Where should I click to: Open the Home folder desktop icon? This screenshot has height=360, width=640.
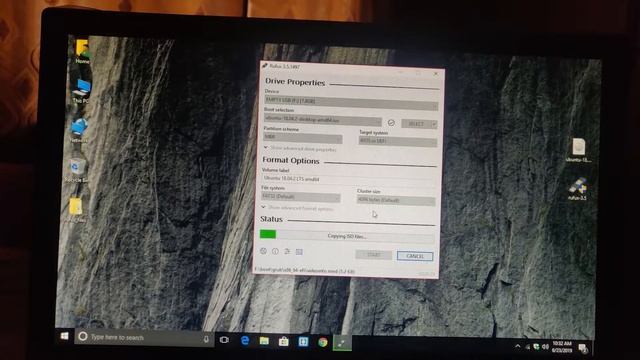[82, 51]
